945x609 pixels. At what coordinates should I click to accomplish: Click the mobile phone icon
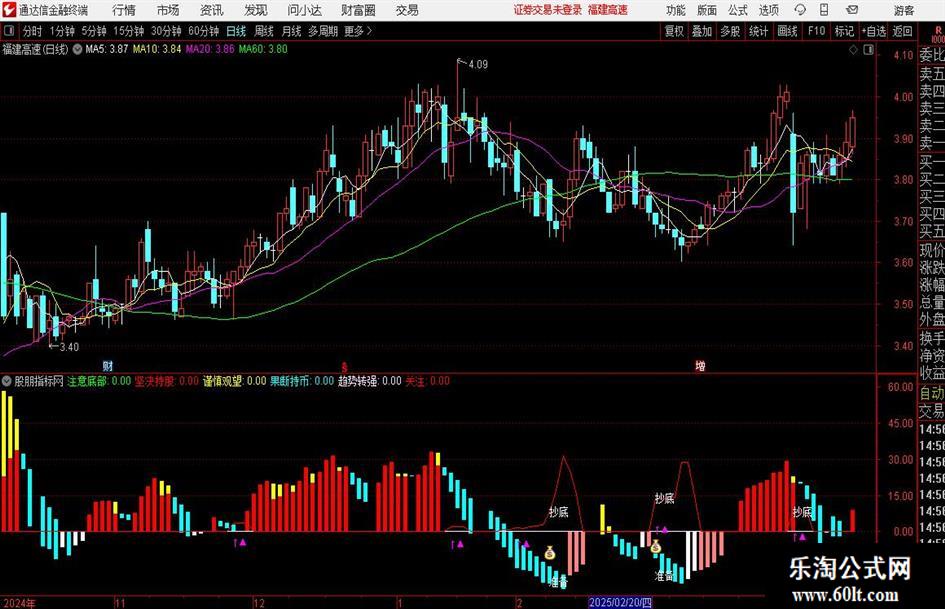(x=824, y=10)
